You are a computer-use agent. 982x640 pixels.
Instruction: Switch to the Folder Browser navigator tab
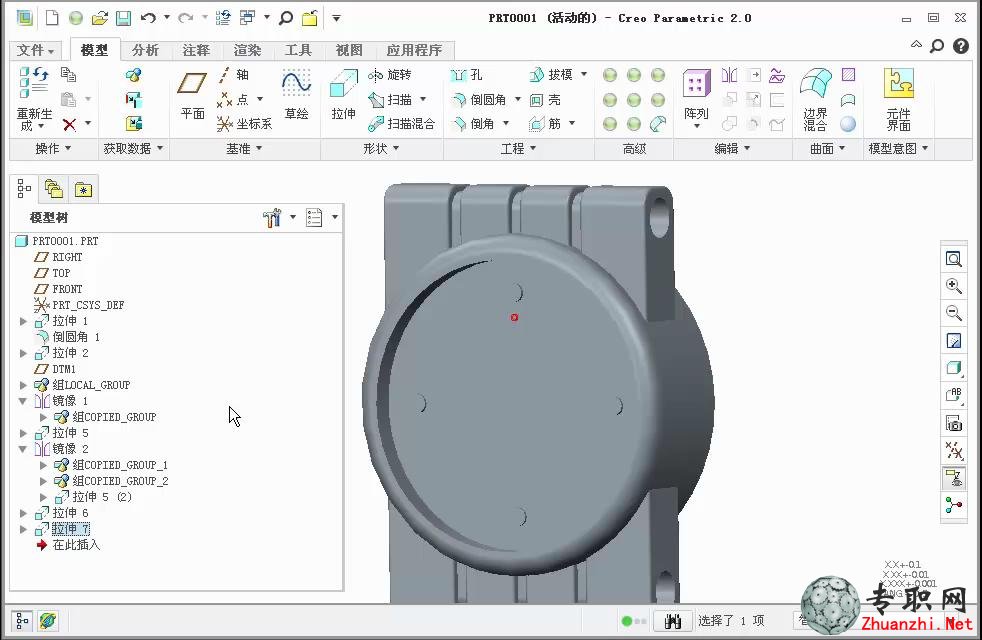click(x=54, y=188)
